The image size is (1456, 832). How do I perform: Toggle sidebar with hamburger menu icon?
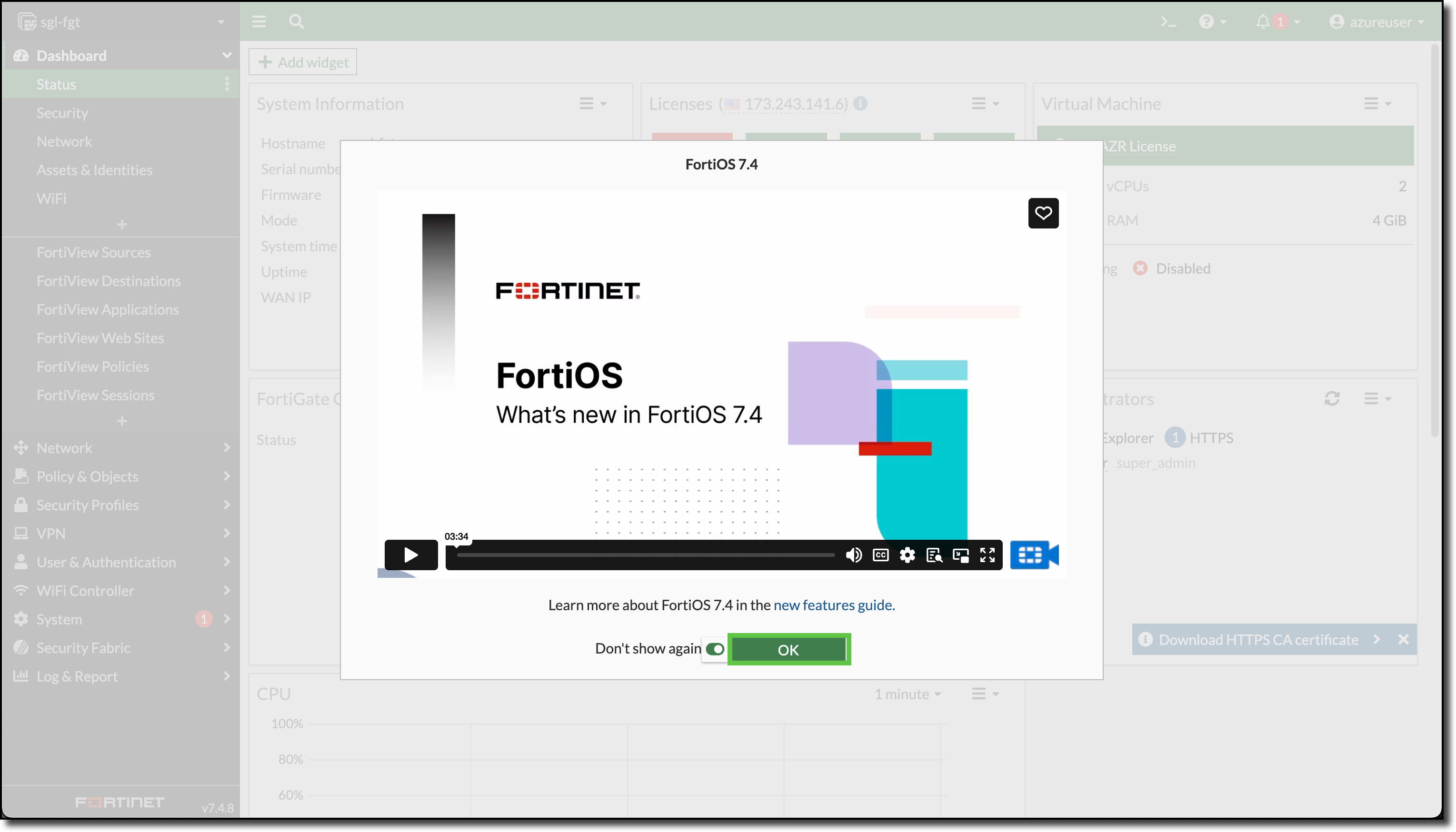pos(259,22)
